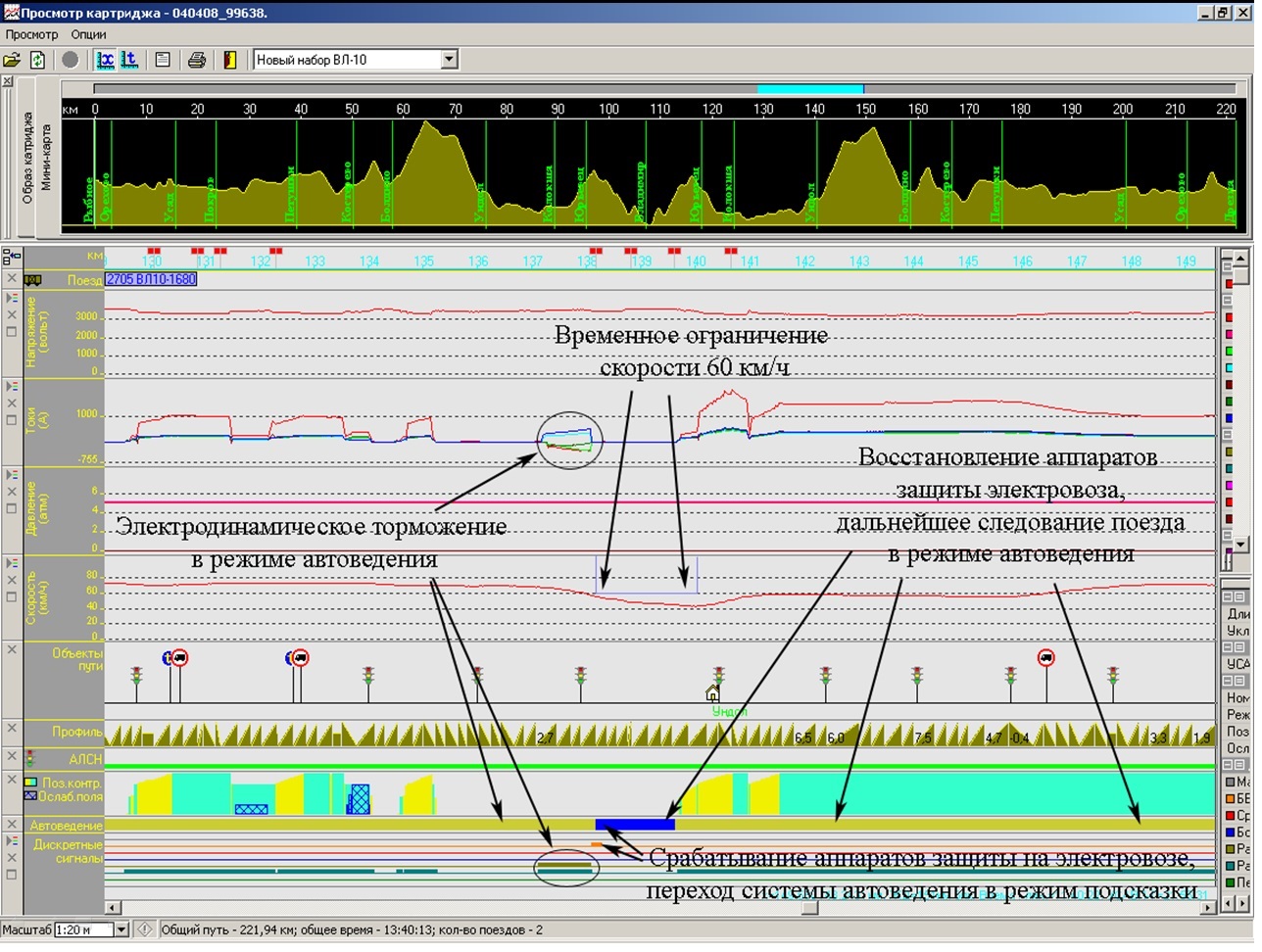Toggle the checkbox in Токи panel
This screenshot has width=1262, height=952.
point(12,420)
